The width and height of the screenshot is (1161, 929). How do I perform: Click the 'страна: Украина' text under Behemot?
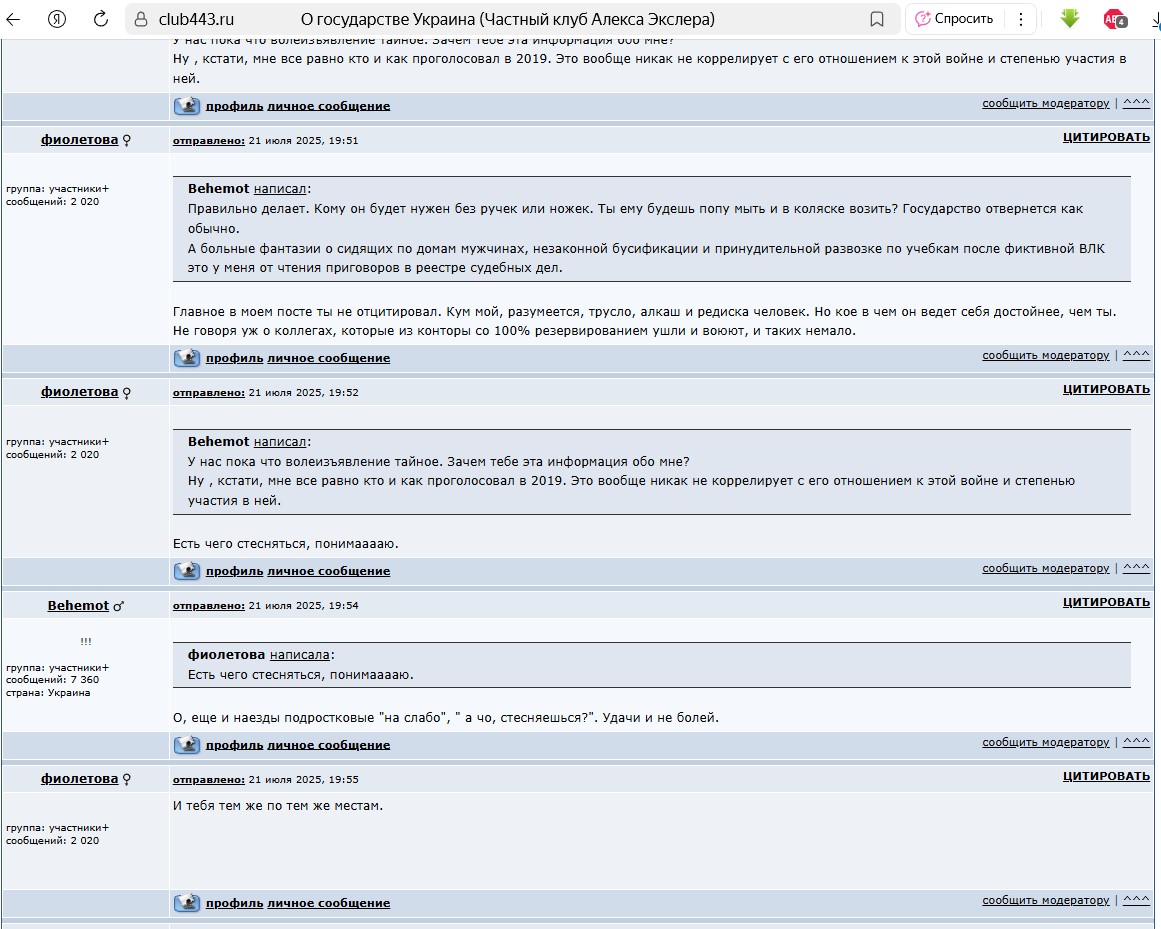click(48, 693)
